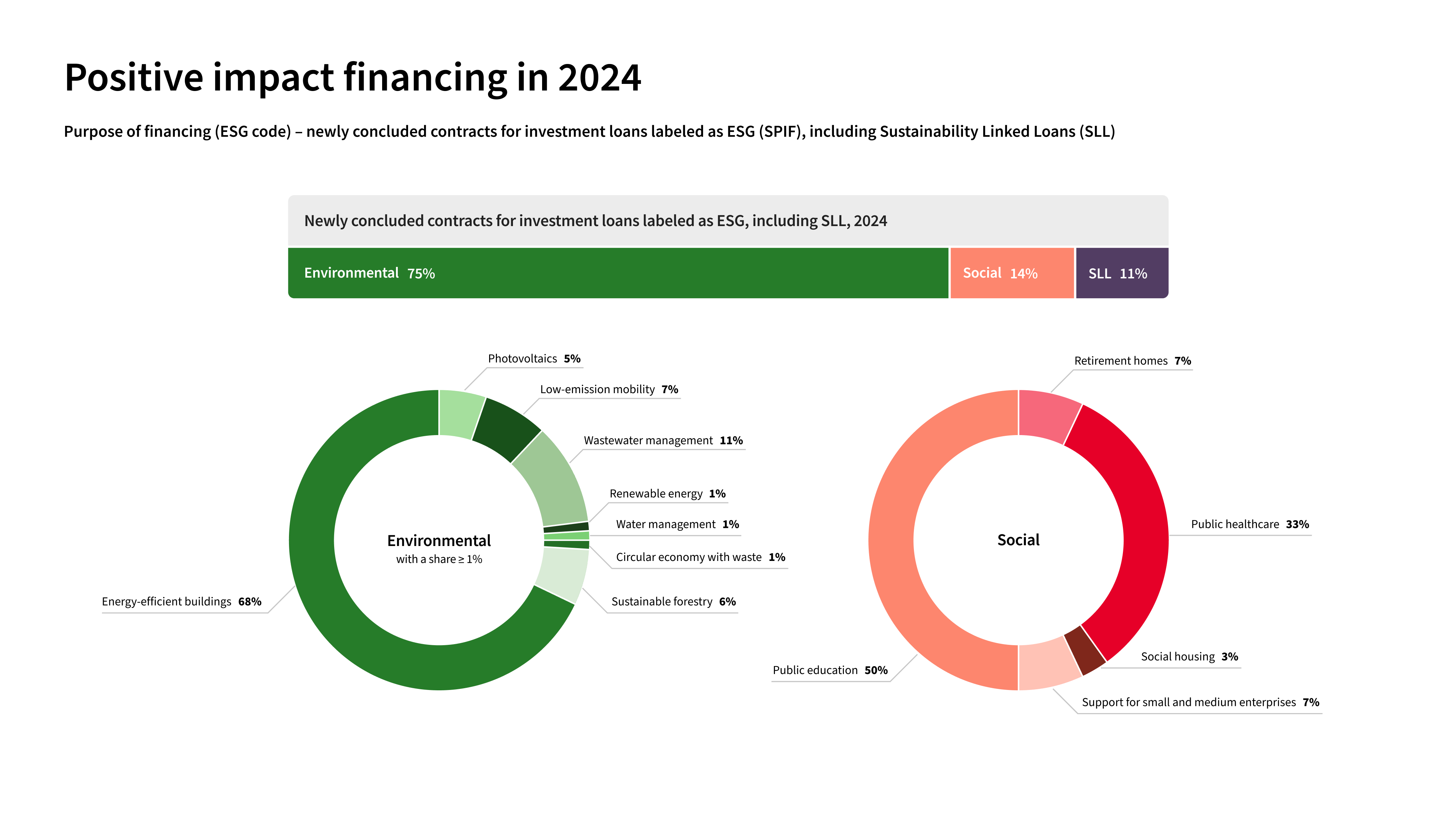Image resolution: width=1456 pixels, height=819 pixels.
Task: Click the 'Low-emission mobility 7%' label
Action: click(609, 390)
